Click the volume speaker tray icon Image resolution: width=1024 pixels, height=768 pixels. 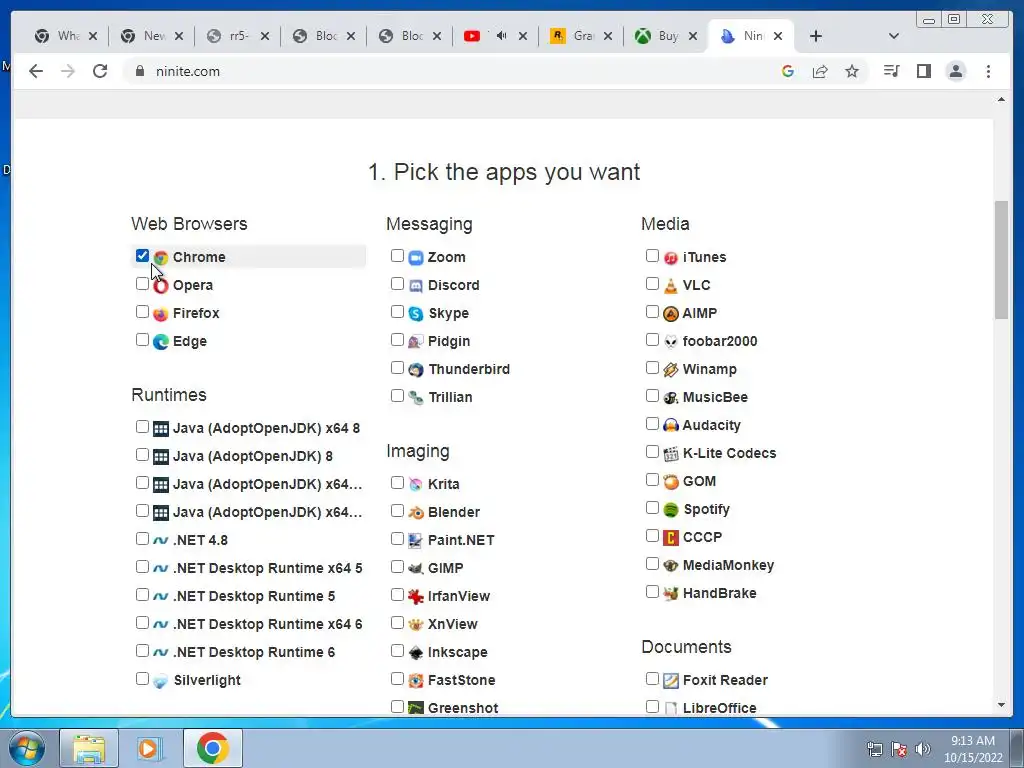pos(923,749)
